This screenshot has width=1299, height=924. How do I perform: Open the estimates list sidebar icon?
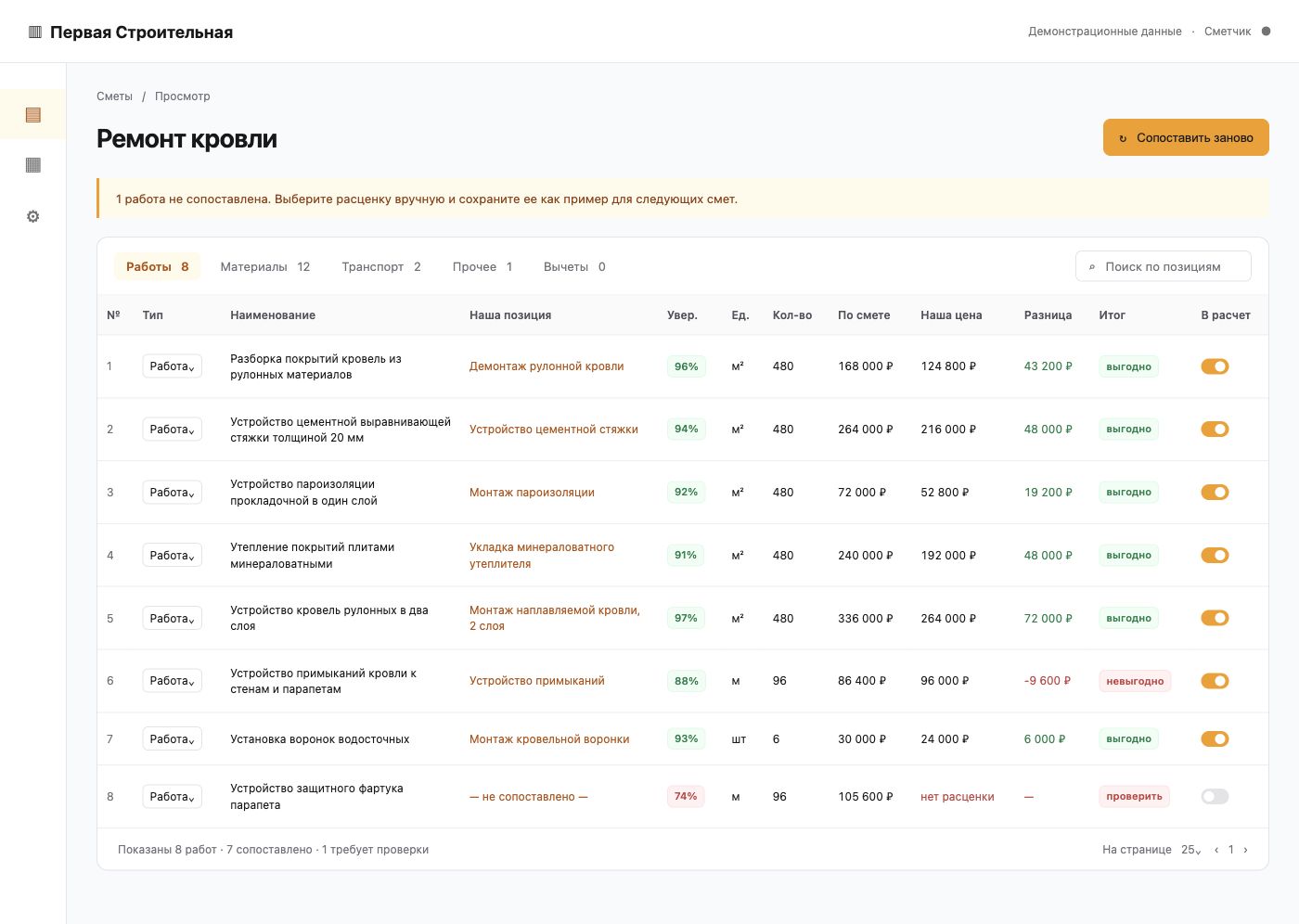point(33,114)
